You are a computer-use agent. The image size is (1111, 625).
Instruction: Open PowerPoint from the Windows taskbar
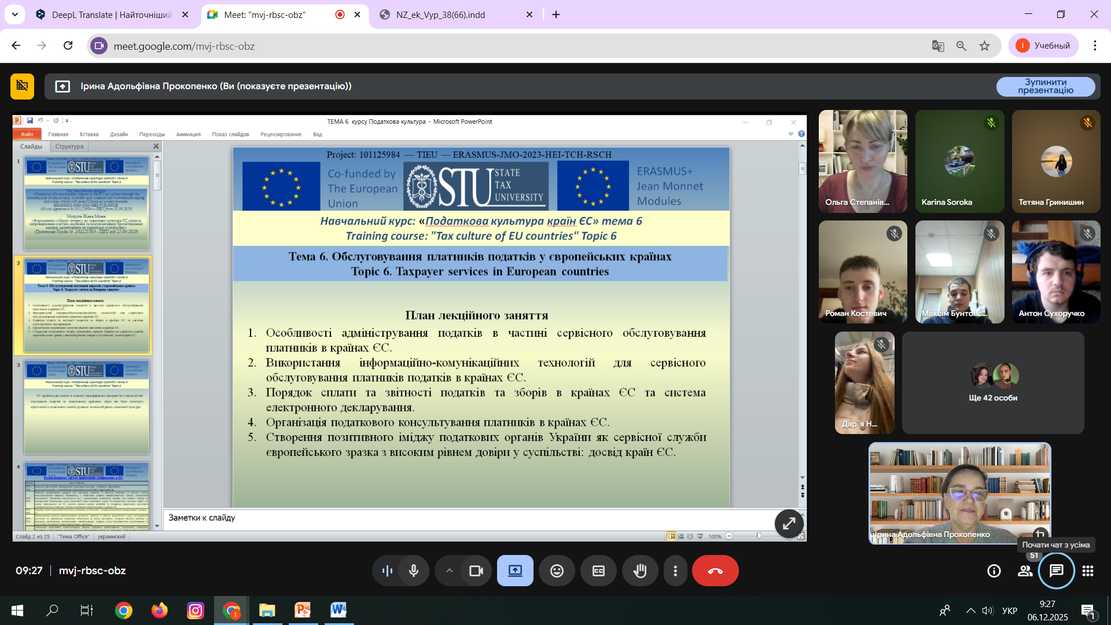pos(302,610)
